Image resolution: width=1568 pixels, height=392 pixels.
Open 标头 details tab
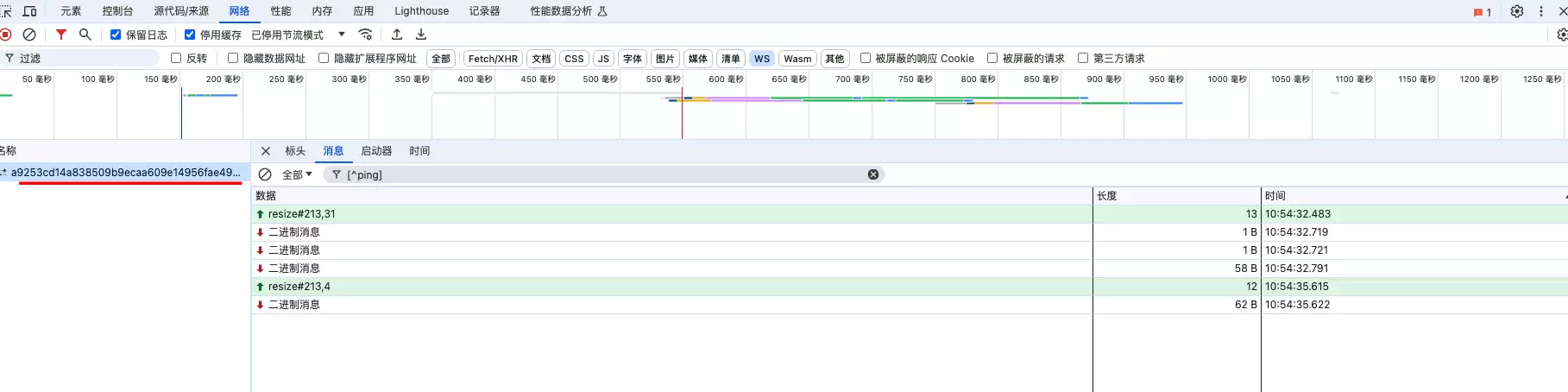coord(295,151)
